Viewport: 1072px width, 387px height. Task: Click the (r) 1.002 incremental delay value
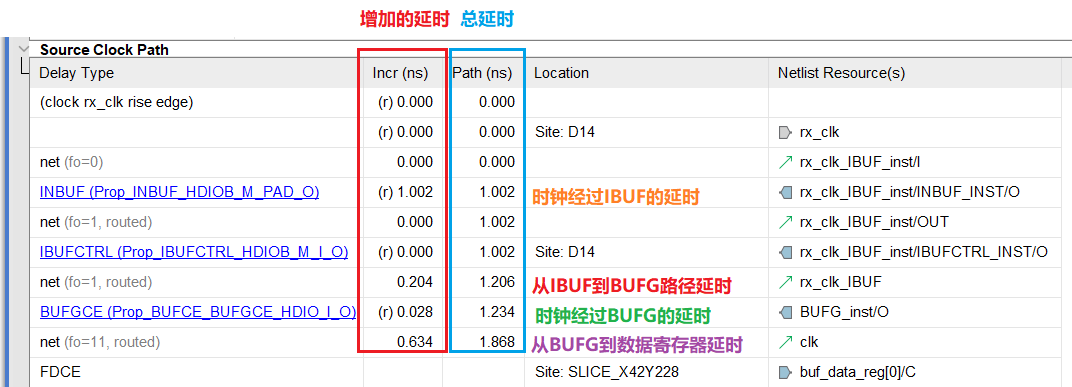point(405,192)
